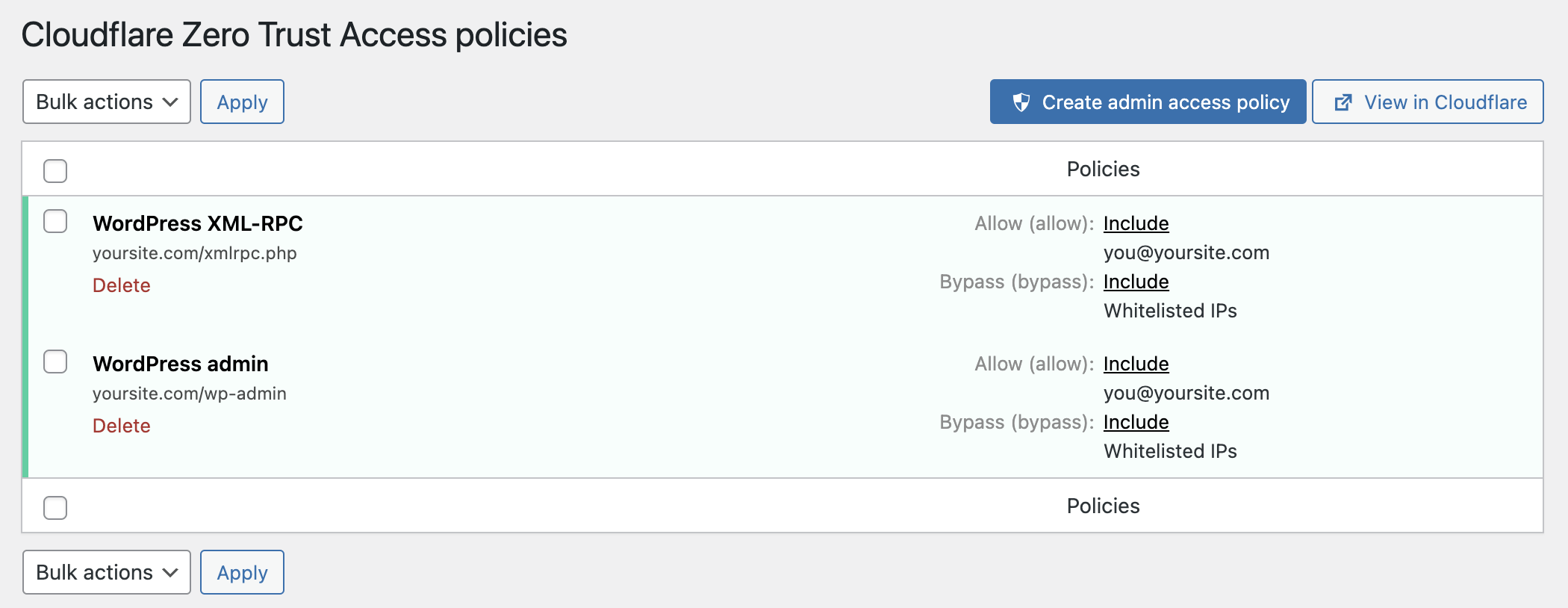Tick the WordPress admin policy checkbox
Viewport: 1568px width, 608px height.
click(55, 362)
